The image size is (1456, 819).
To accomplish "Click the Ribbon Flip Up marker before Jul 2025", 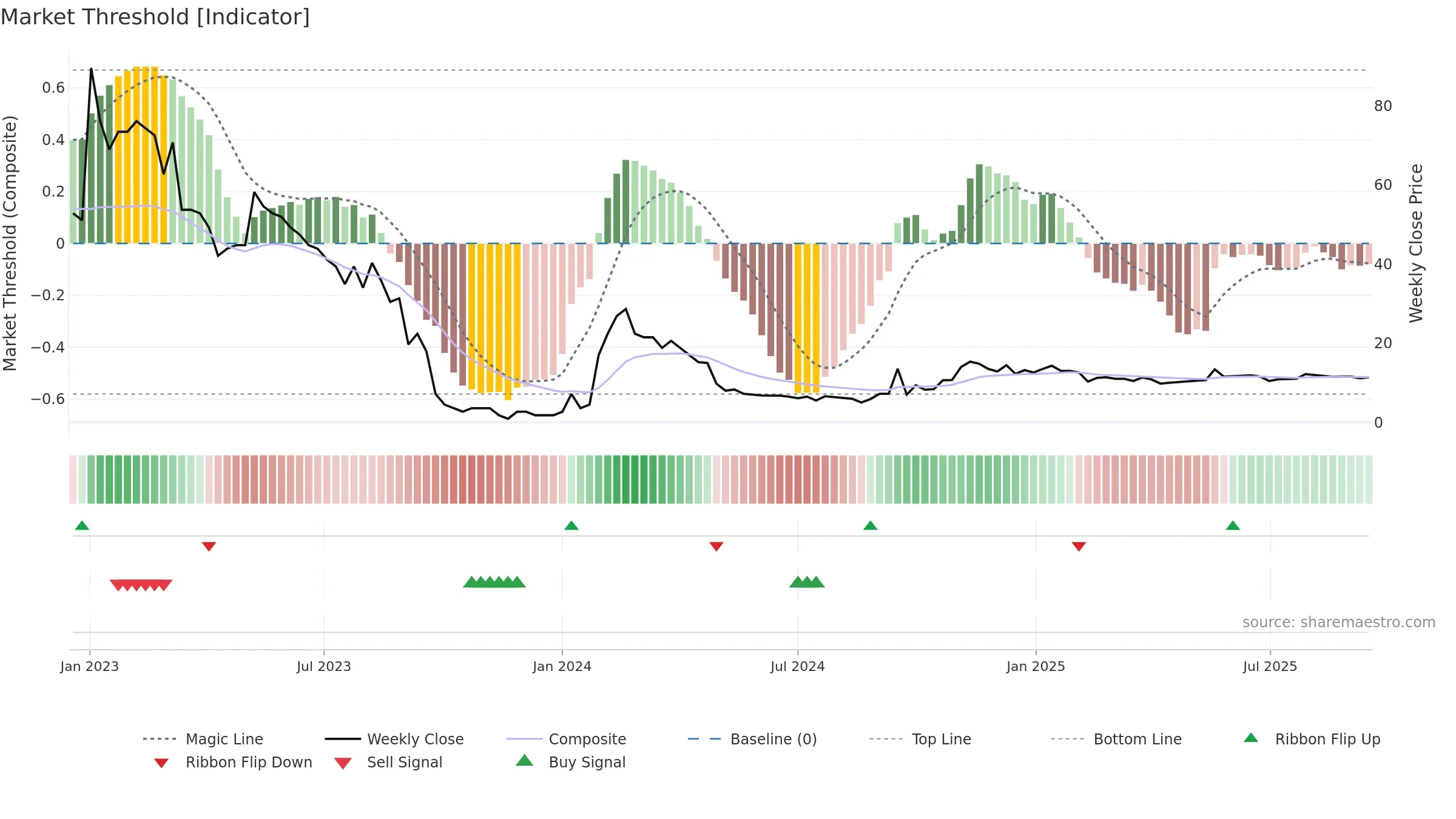I will tap(1233, 525).
